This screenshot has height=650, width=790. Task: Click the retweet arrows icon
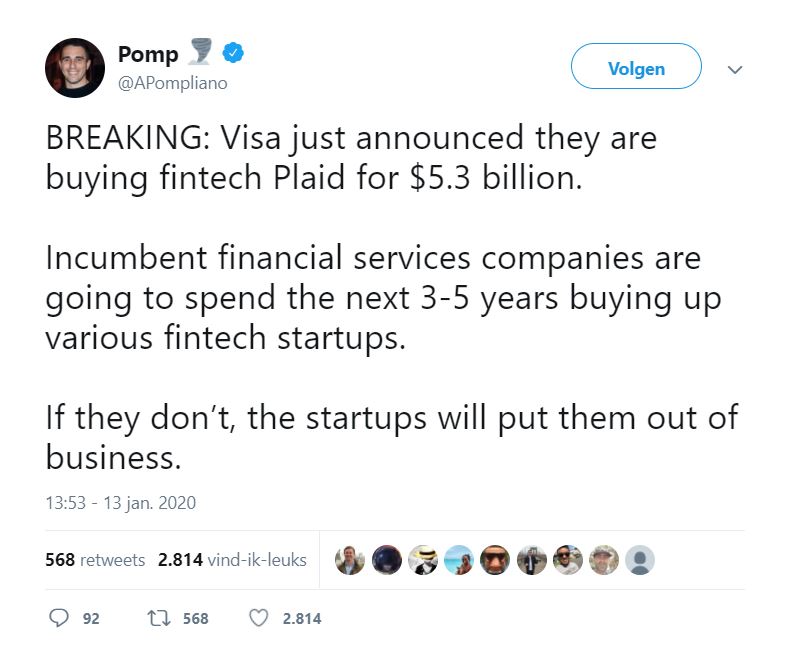(x=159, y=618)
